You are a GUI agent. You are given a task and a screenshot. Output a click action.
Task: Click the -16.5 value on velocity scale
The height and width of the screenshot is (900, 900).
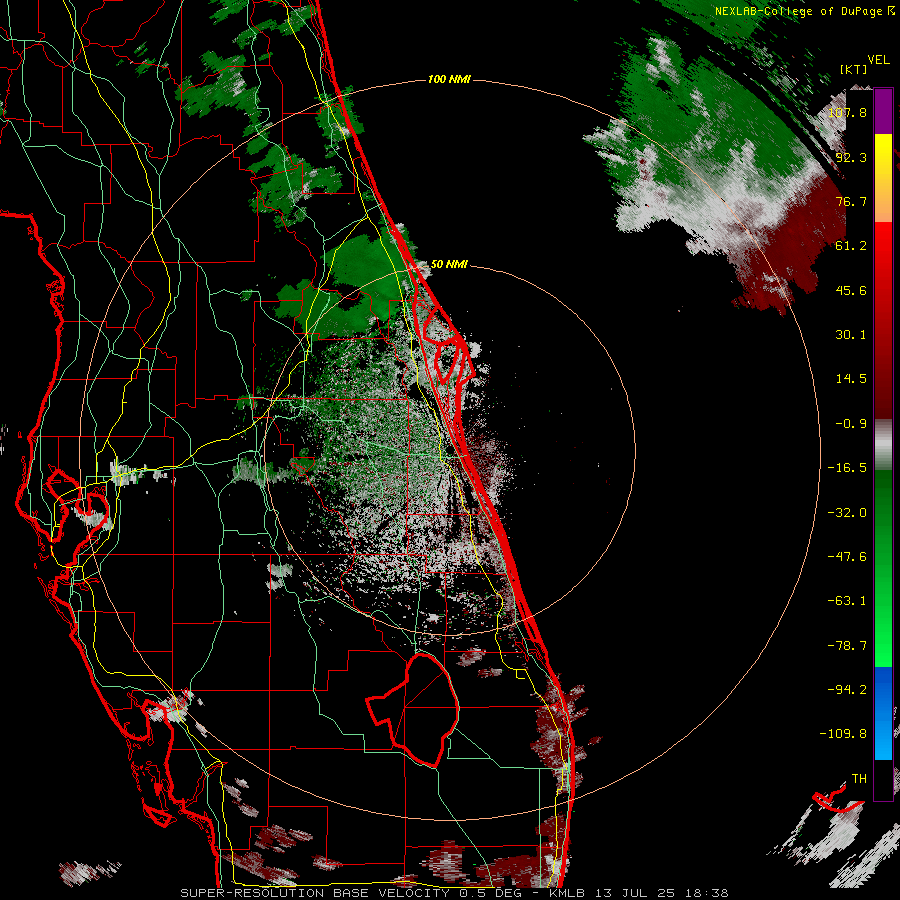(x=847, y=468)
